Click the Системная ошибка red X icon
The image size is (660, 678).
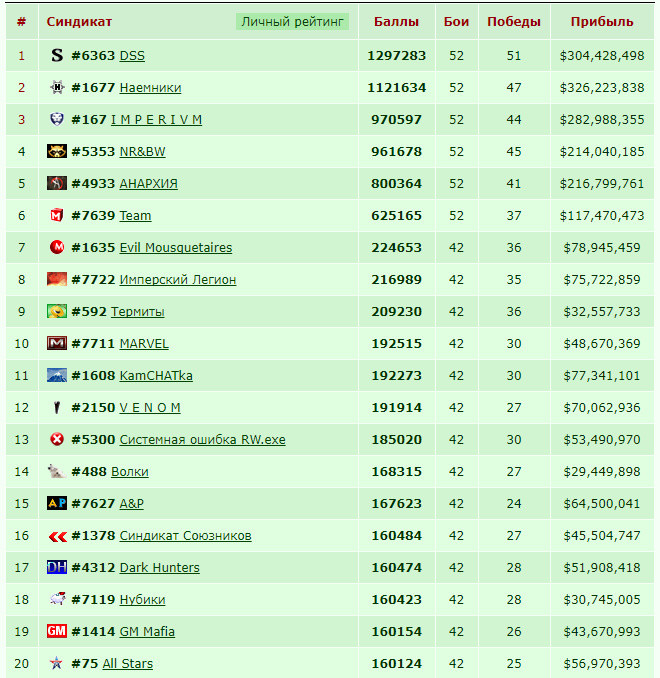(x=57, y=439)
